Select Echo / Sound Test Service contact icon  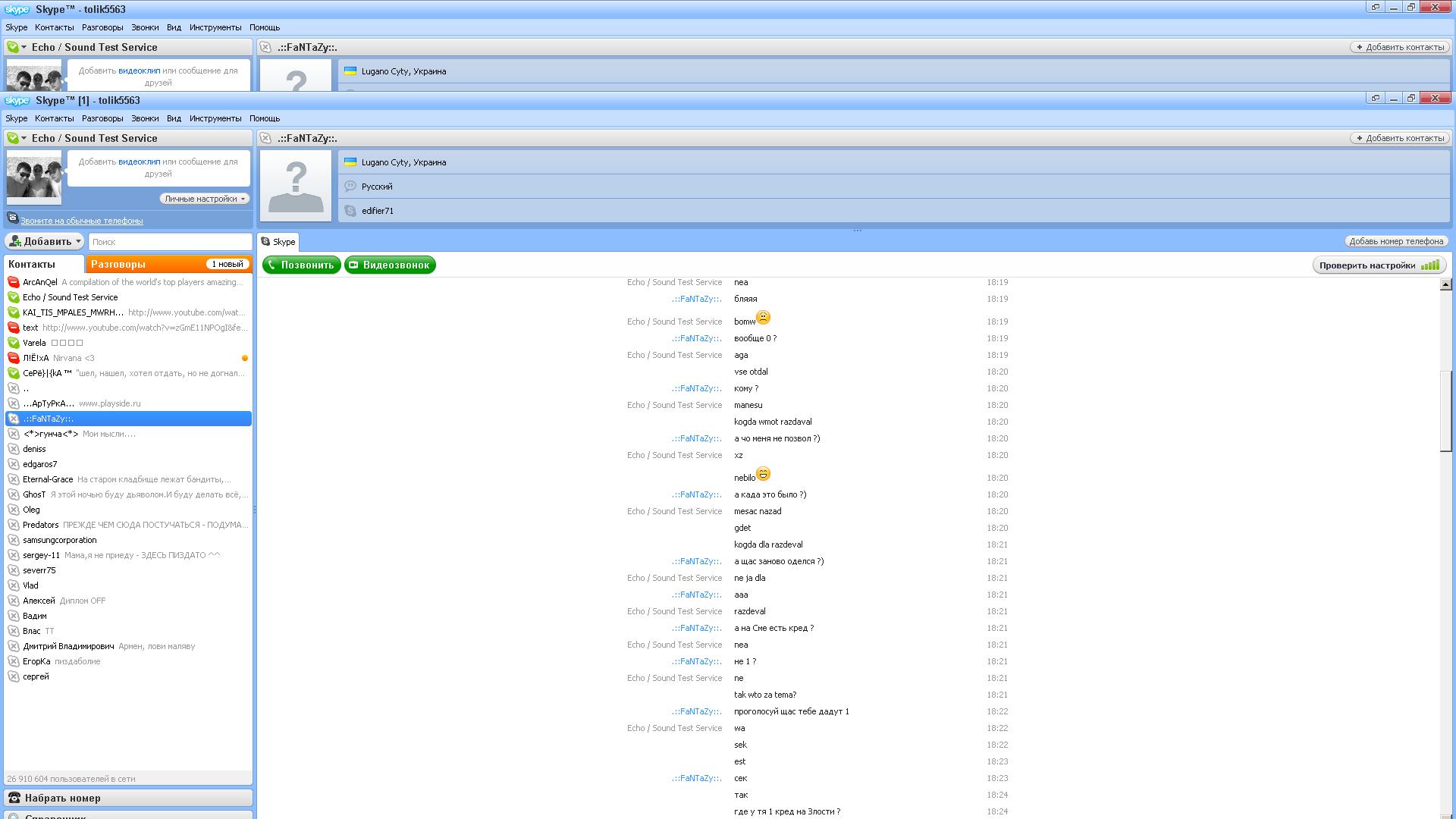pos(14,297)
